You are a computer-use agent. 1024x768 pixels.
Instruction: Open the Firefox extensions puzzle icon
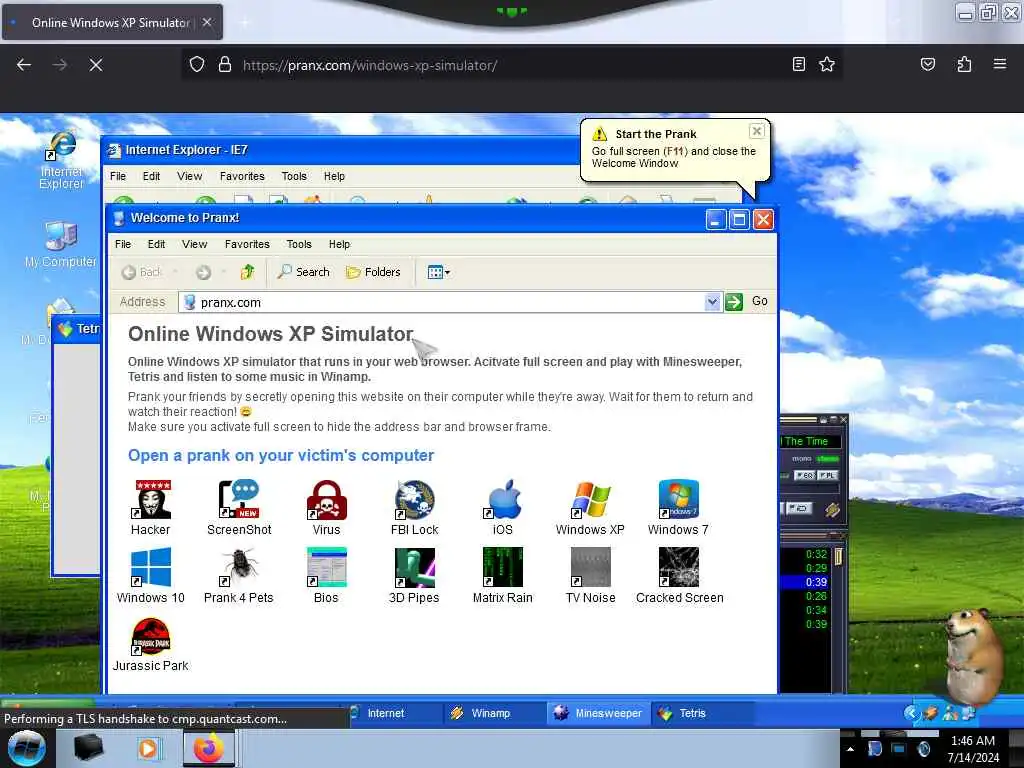click(x=964, y=64)
